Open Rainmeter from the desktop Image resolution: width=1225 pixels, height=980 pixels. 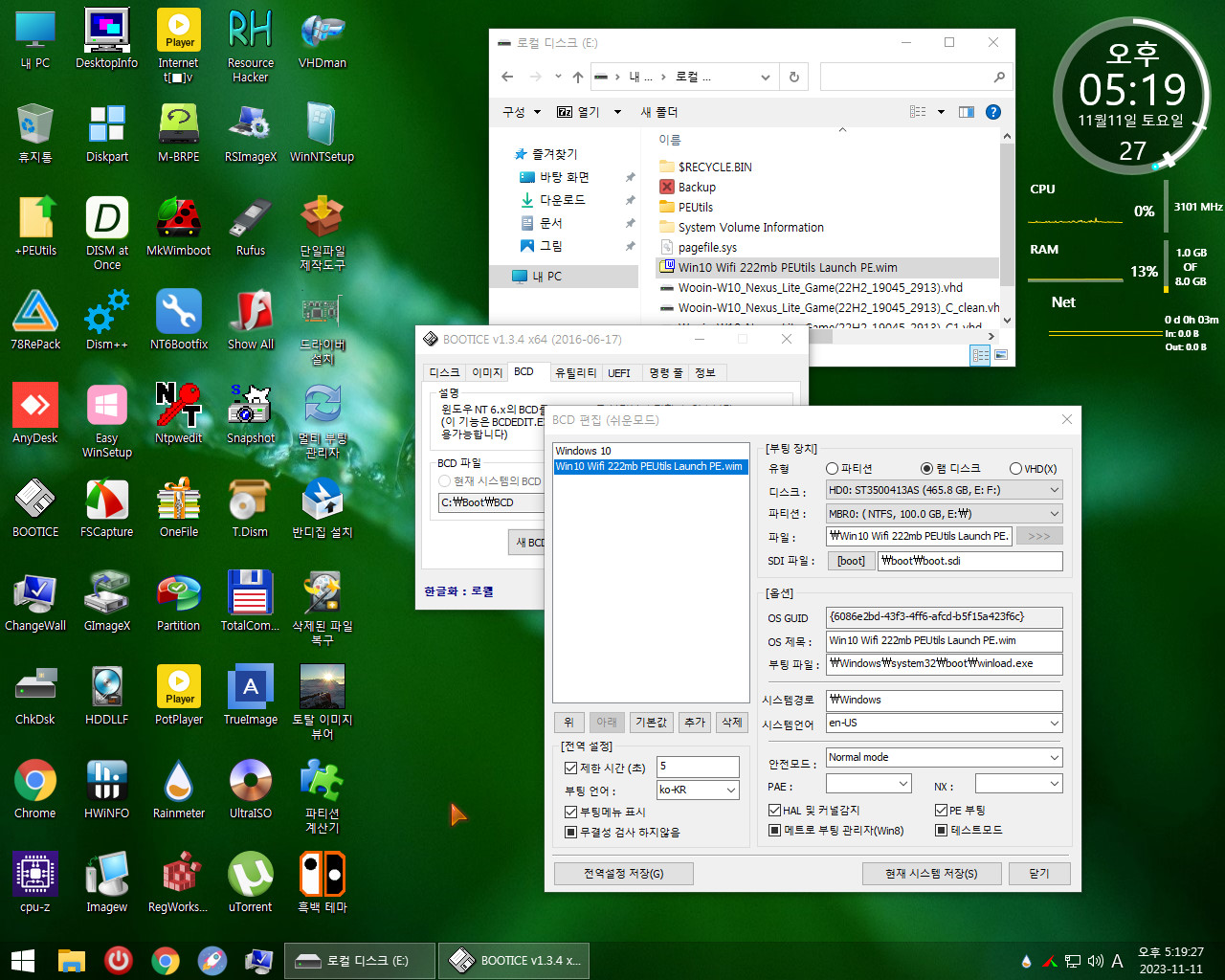[x=179, y=791]
